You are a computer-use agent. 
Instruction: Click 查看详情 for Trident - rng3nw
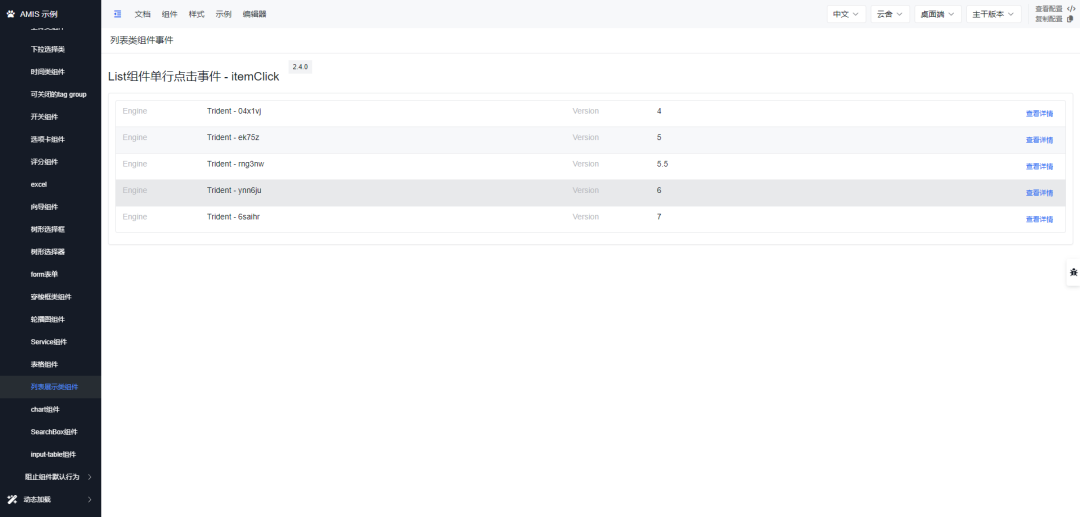click(x=1039, y=167)
